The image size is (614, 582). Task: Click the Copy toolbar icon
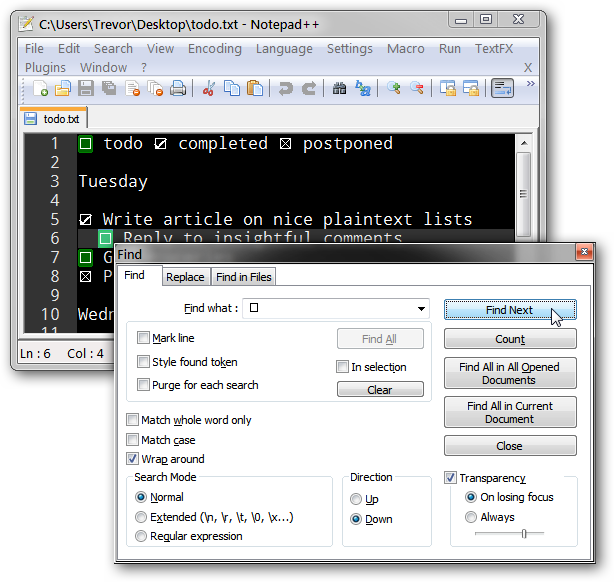[x=232, y=88]
